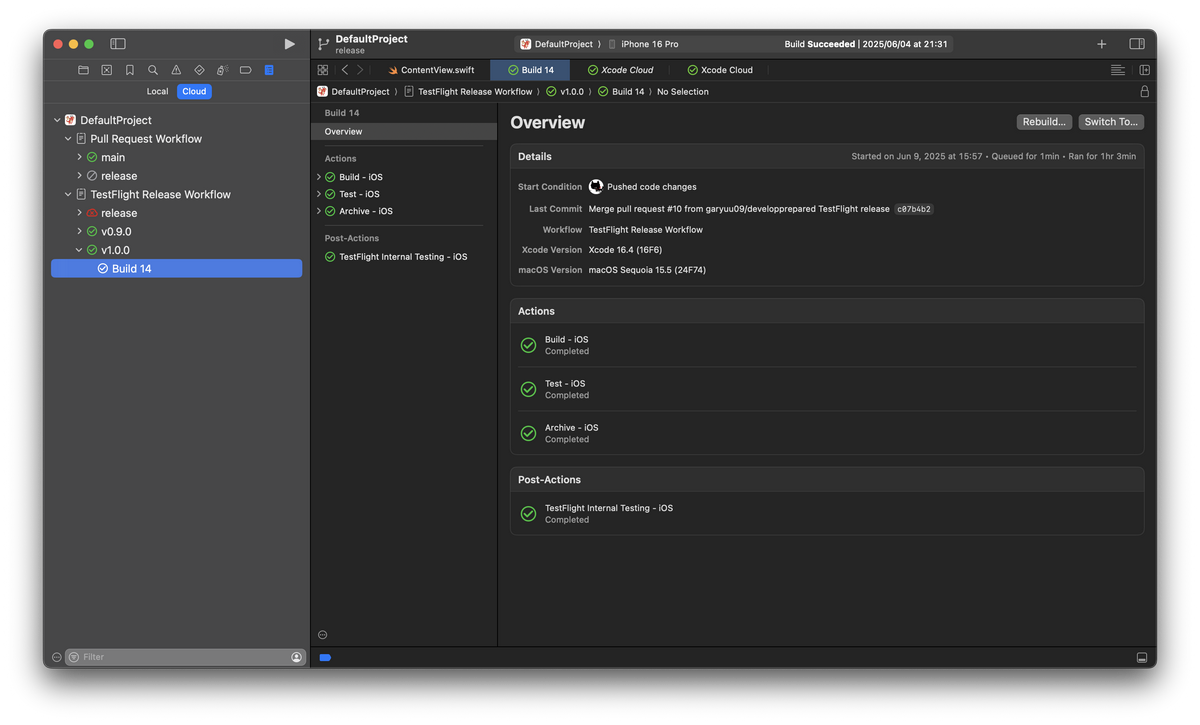Open the non-italic Xcode Cloud tab
The image size is (1200, 725).
click(x=720, y=70)
